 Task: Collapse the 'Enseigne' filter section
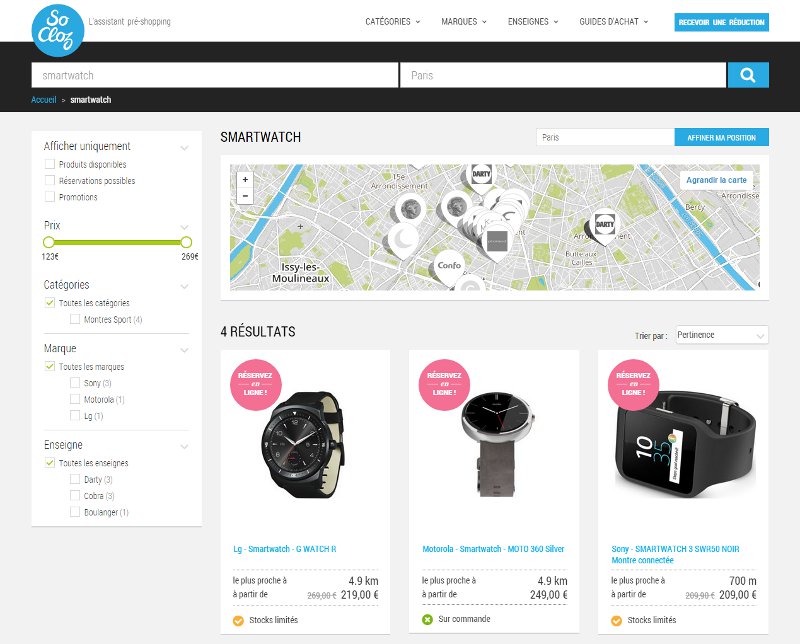coord(184,446)
